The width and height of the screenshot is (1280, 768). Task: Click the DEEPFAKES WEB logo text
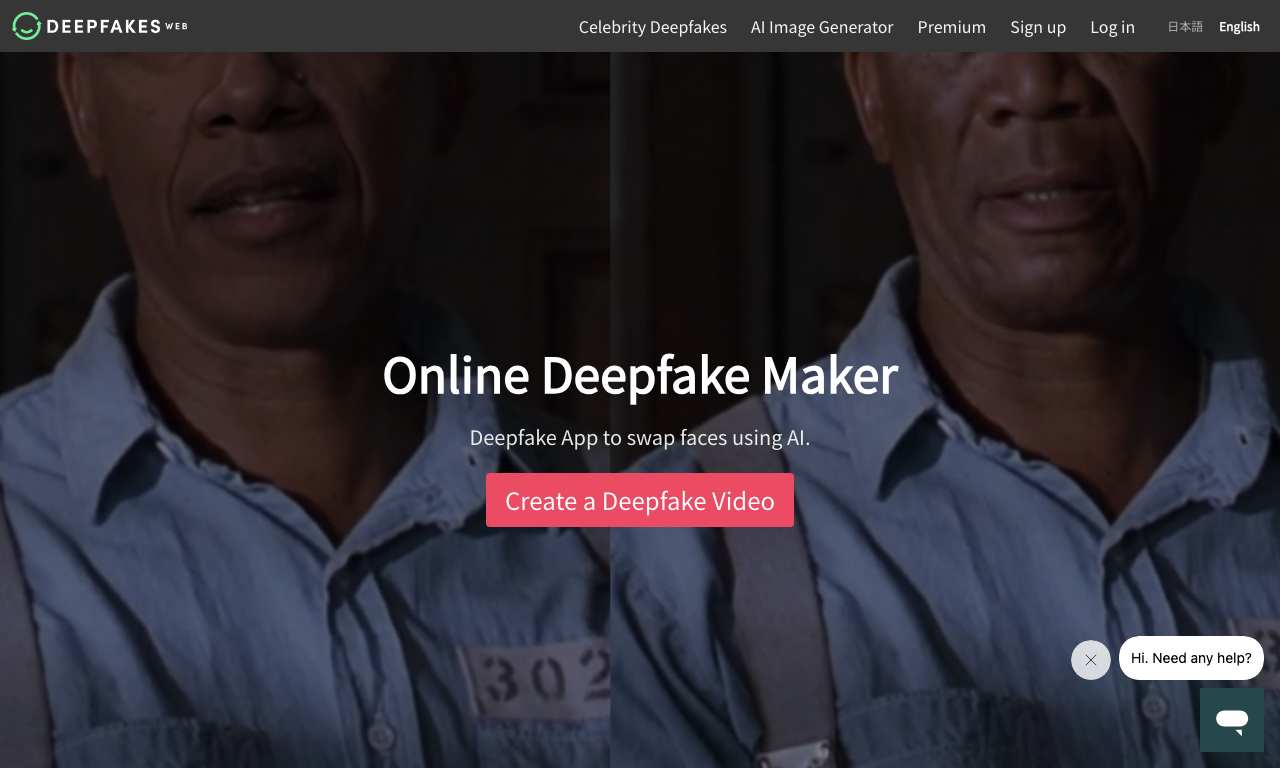click(x=116, y=26)
